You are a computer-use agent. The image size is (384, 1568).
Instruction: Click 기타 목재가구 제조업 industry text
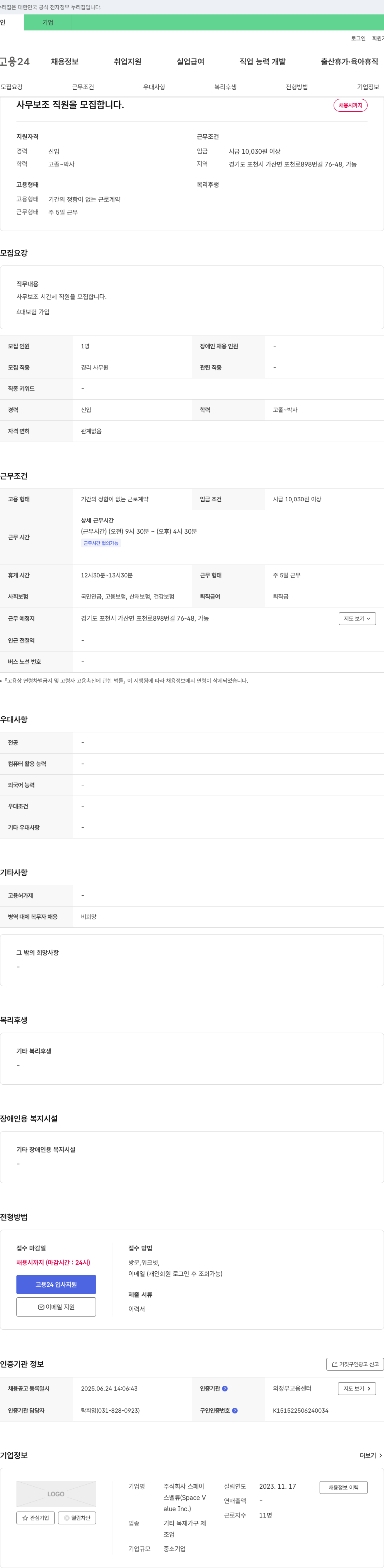pos(185,1528)
